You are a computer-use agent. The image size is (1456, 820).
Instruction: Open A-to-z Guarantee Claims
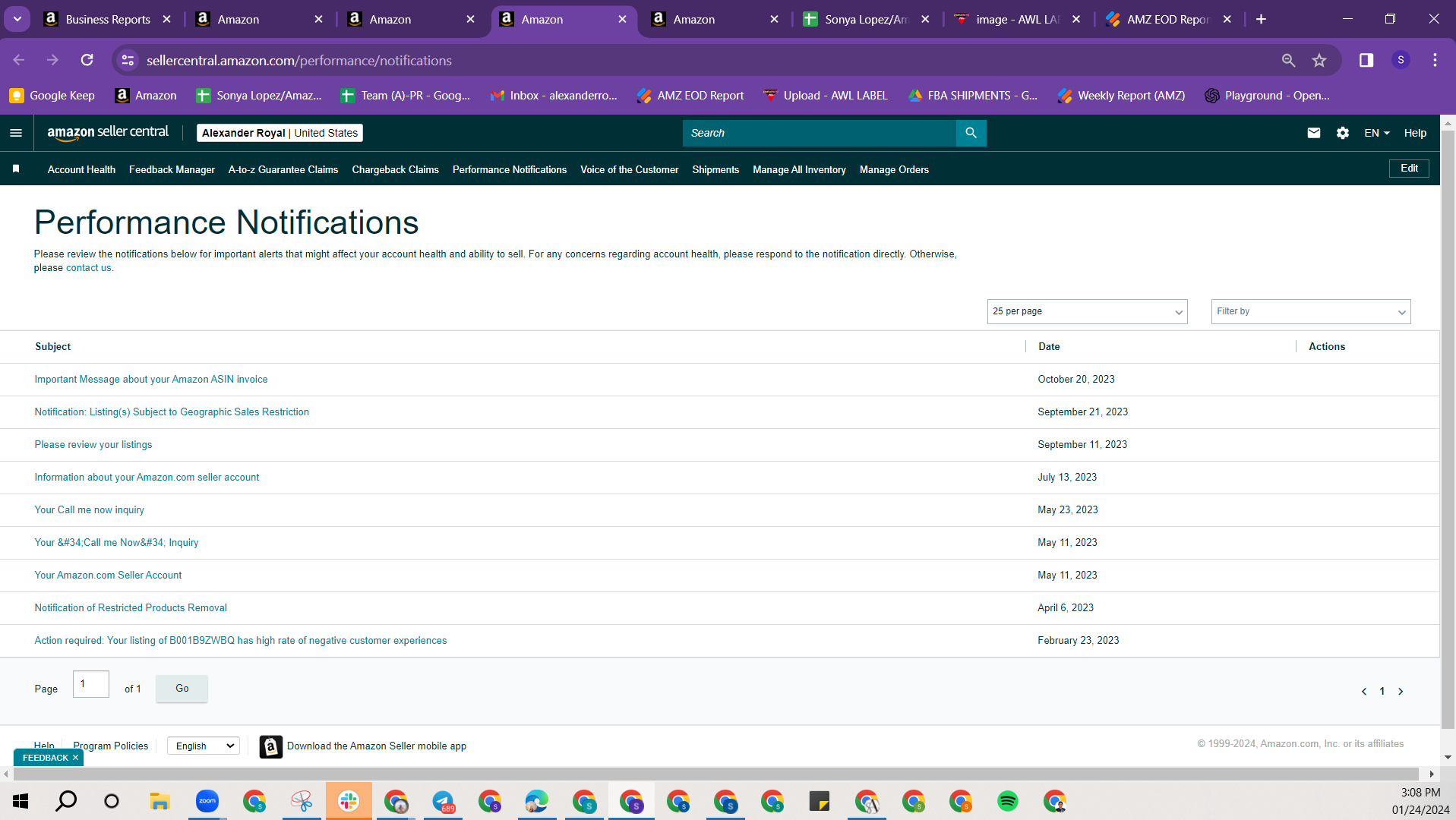(x=283, y=169)
